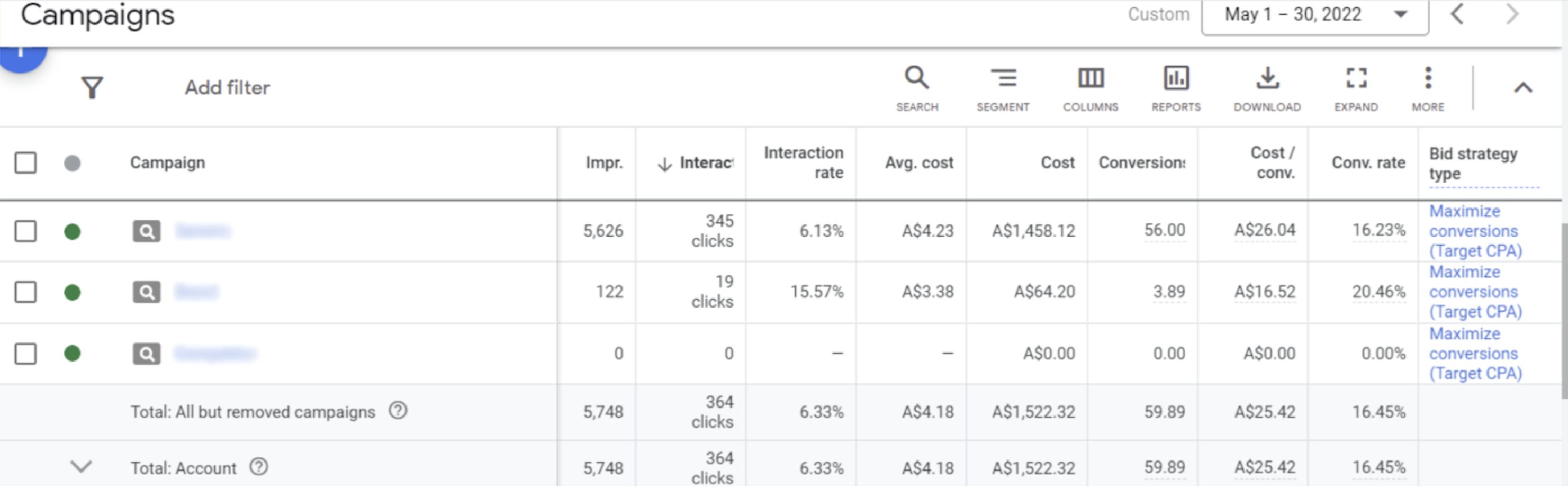Check the campaign row with 0 impressions
This screenshot has height=488, width=1568.
click(25, 354)
